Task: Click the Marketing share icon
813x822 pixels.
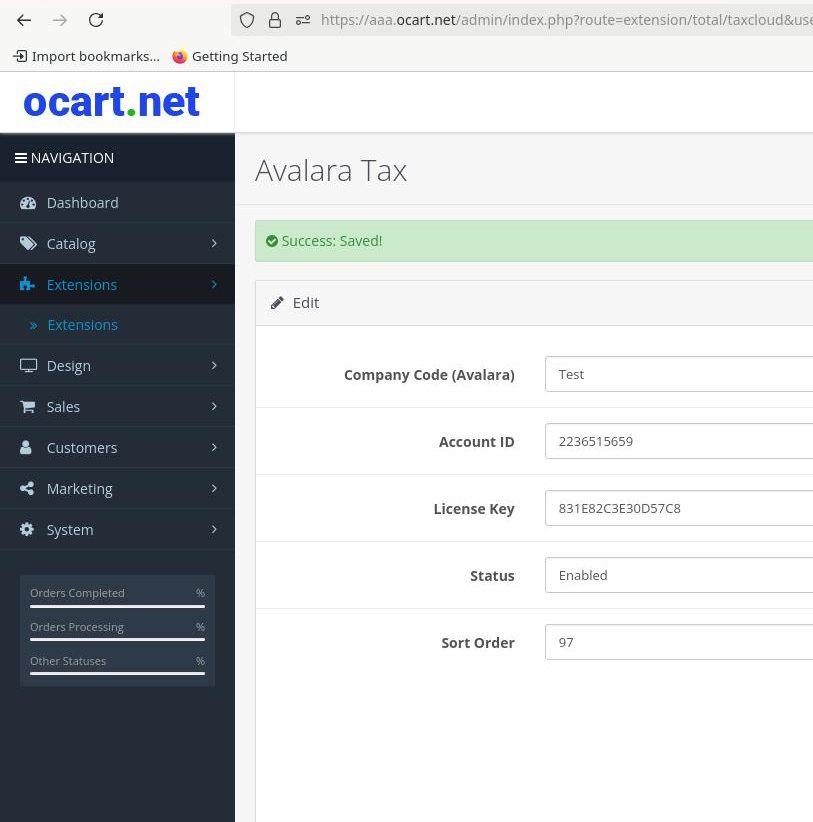Action: 28,489
